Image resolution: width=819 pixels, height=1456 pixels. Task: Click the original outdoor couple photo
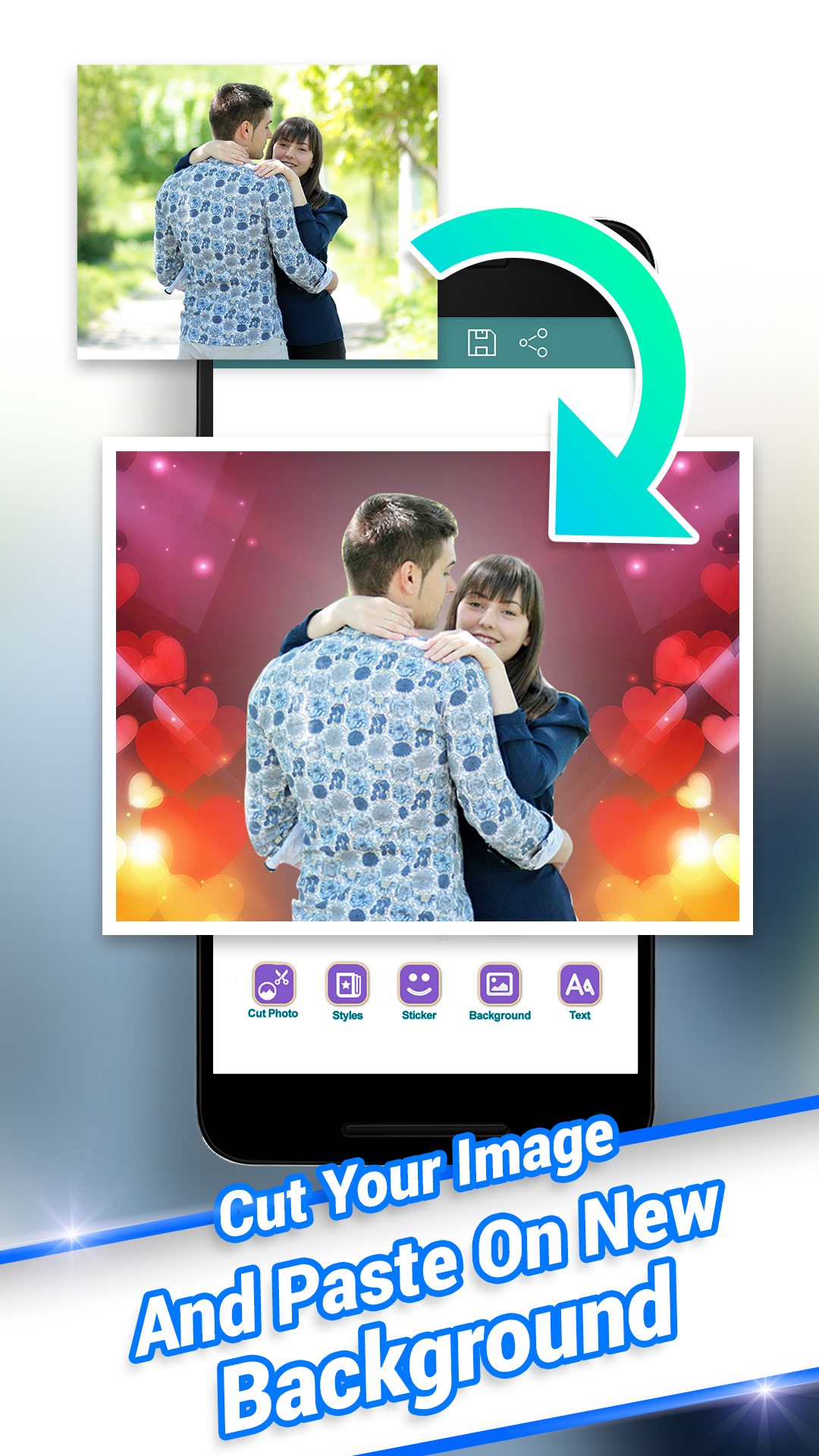click(256, 212)
